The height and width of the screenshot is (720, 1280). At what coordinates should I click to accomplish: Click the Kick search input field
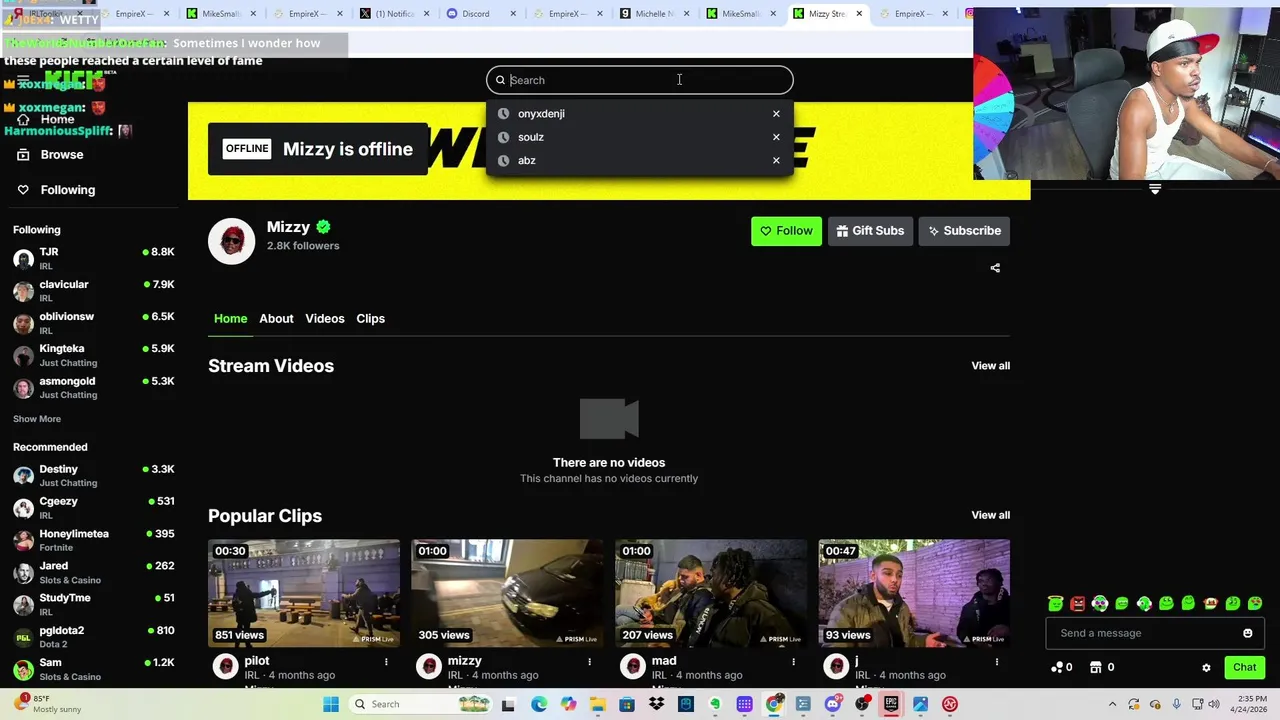(640, 80)
